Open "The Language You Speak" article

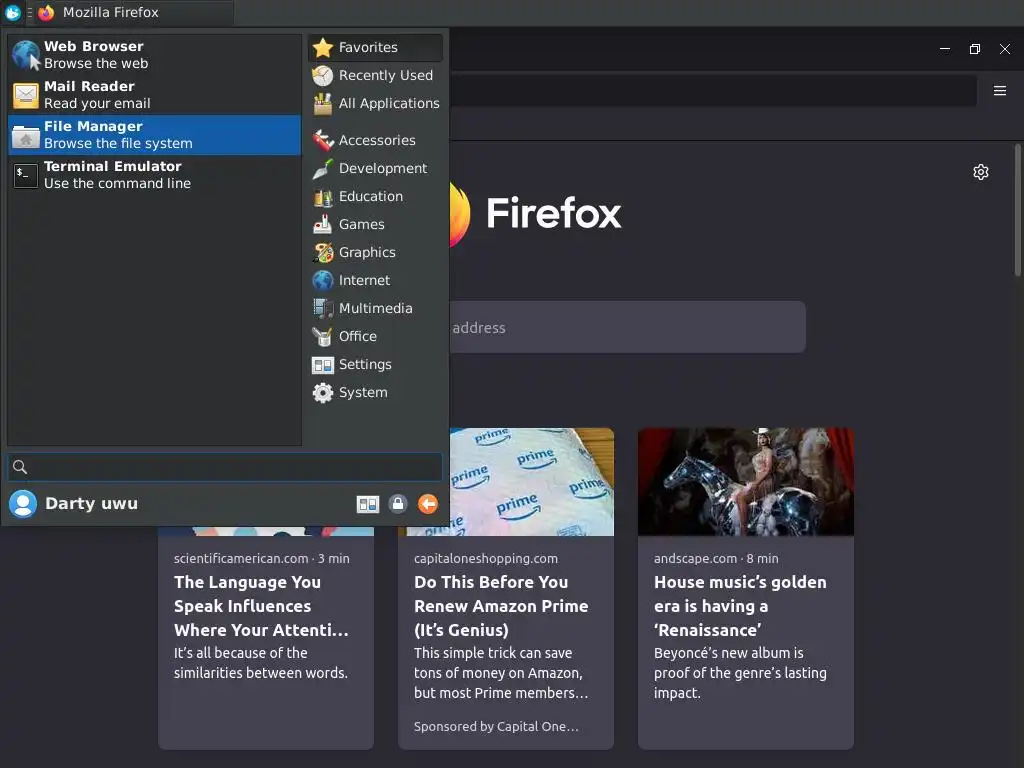pos(261,606)
